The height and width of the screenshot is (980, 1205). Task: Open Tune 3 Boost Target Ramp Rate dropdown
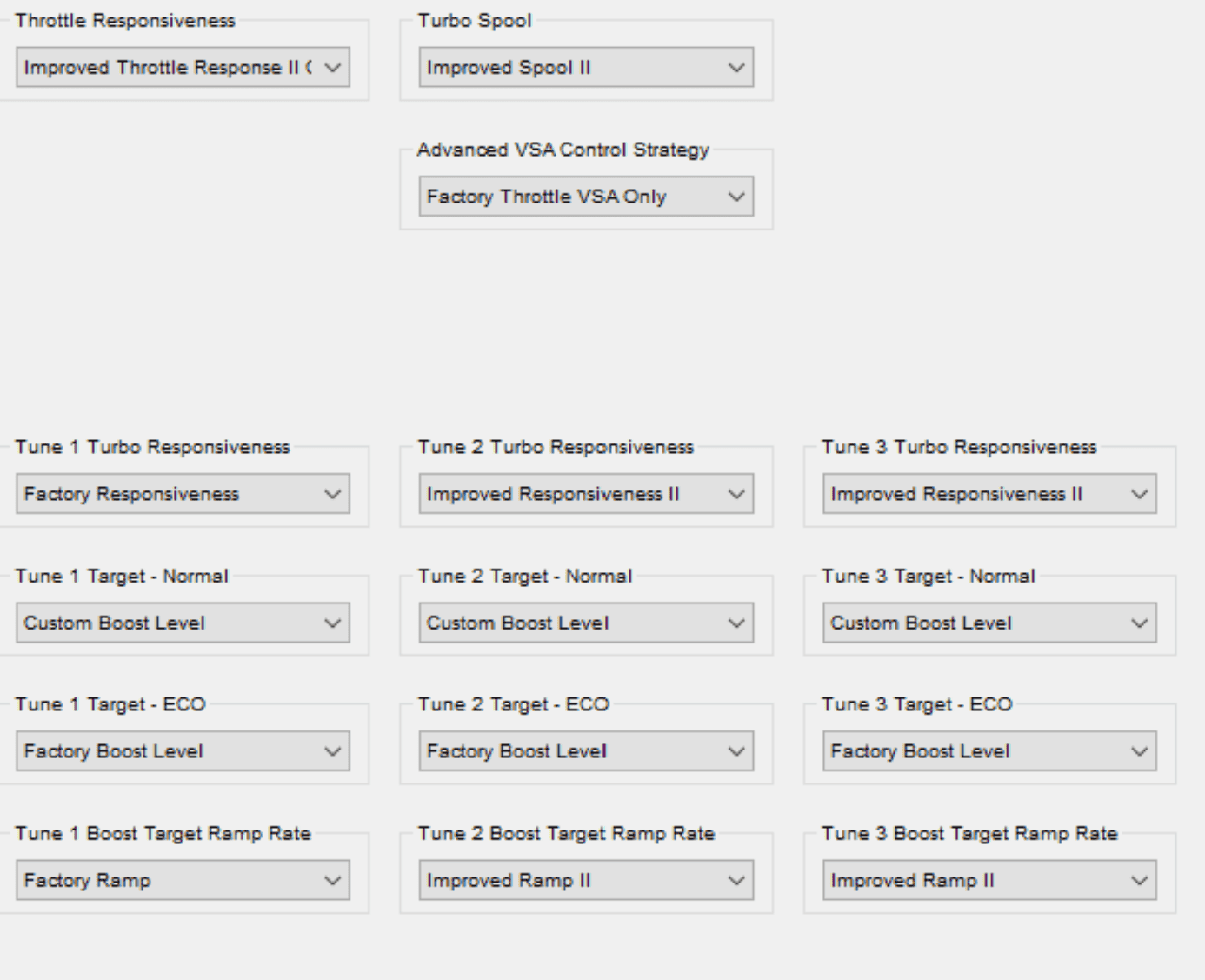pos(989,880)
